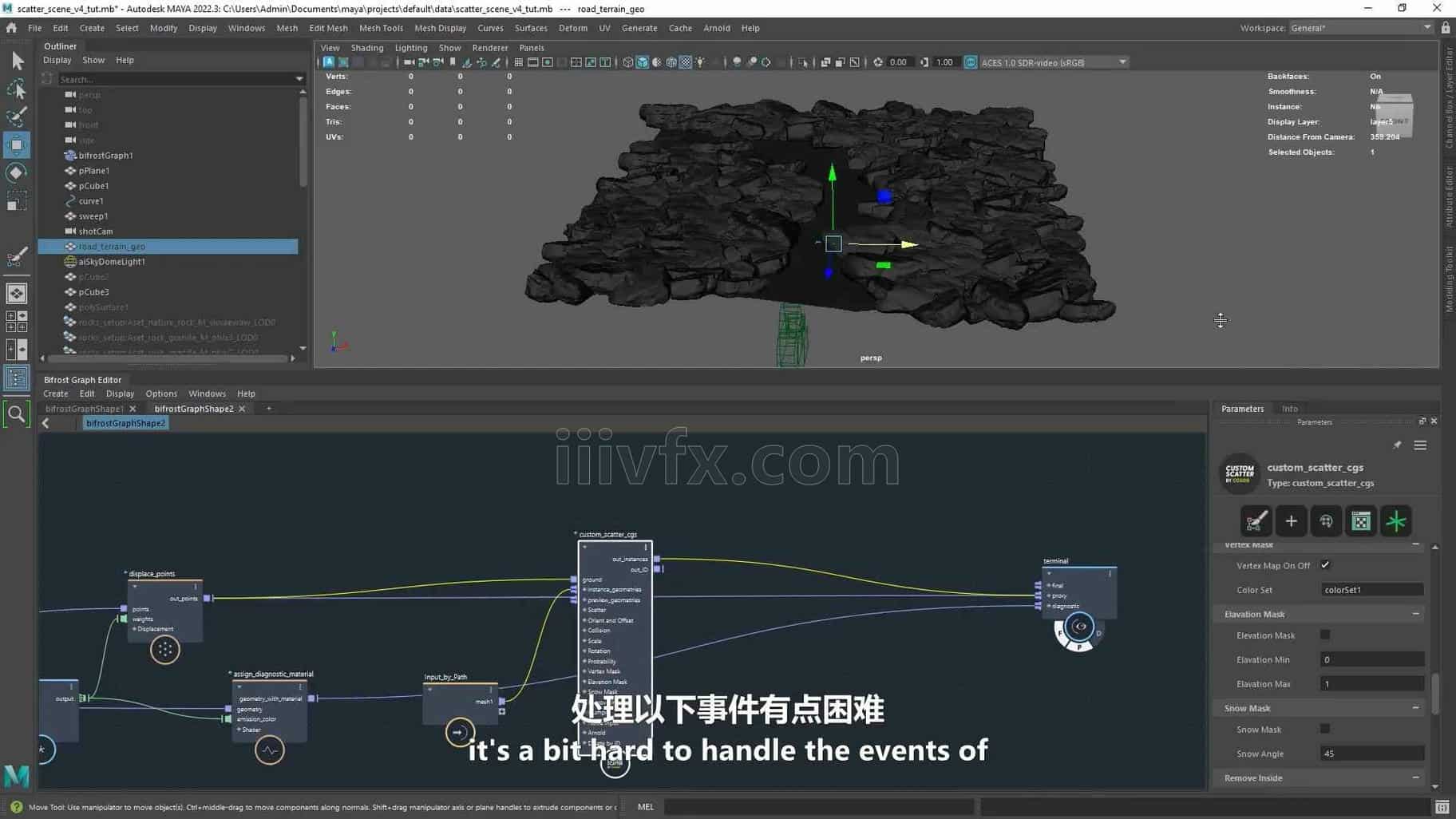Go back with Bifrost graph navigation arrow
This screenshot has height=819, width=1456.
pyautogui.click(x=45, y=424)
